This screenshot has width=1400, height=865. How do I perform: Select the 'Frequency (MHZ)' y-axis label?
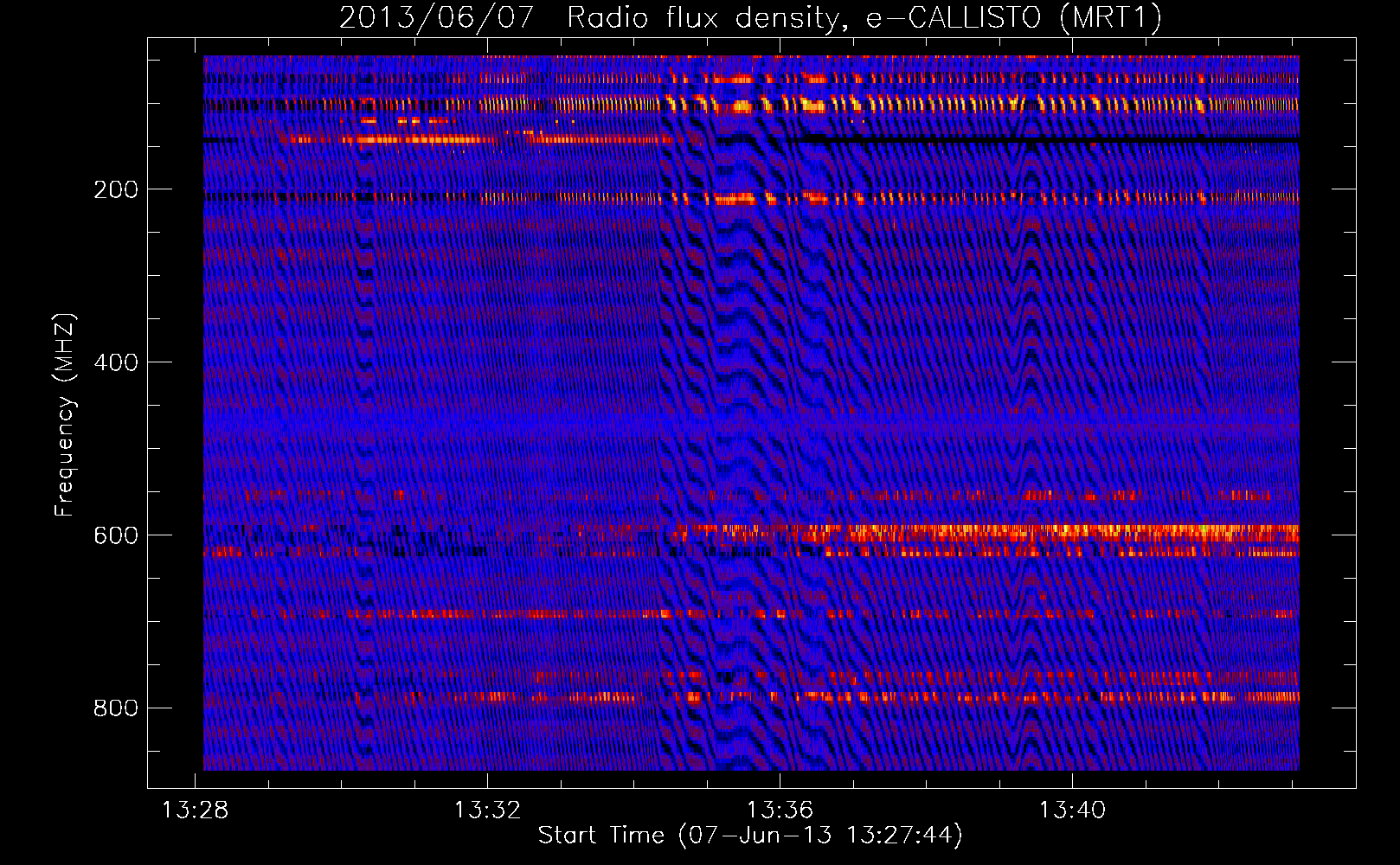65,415
